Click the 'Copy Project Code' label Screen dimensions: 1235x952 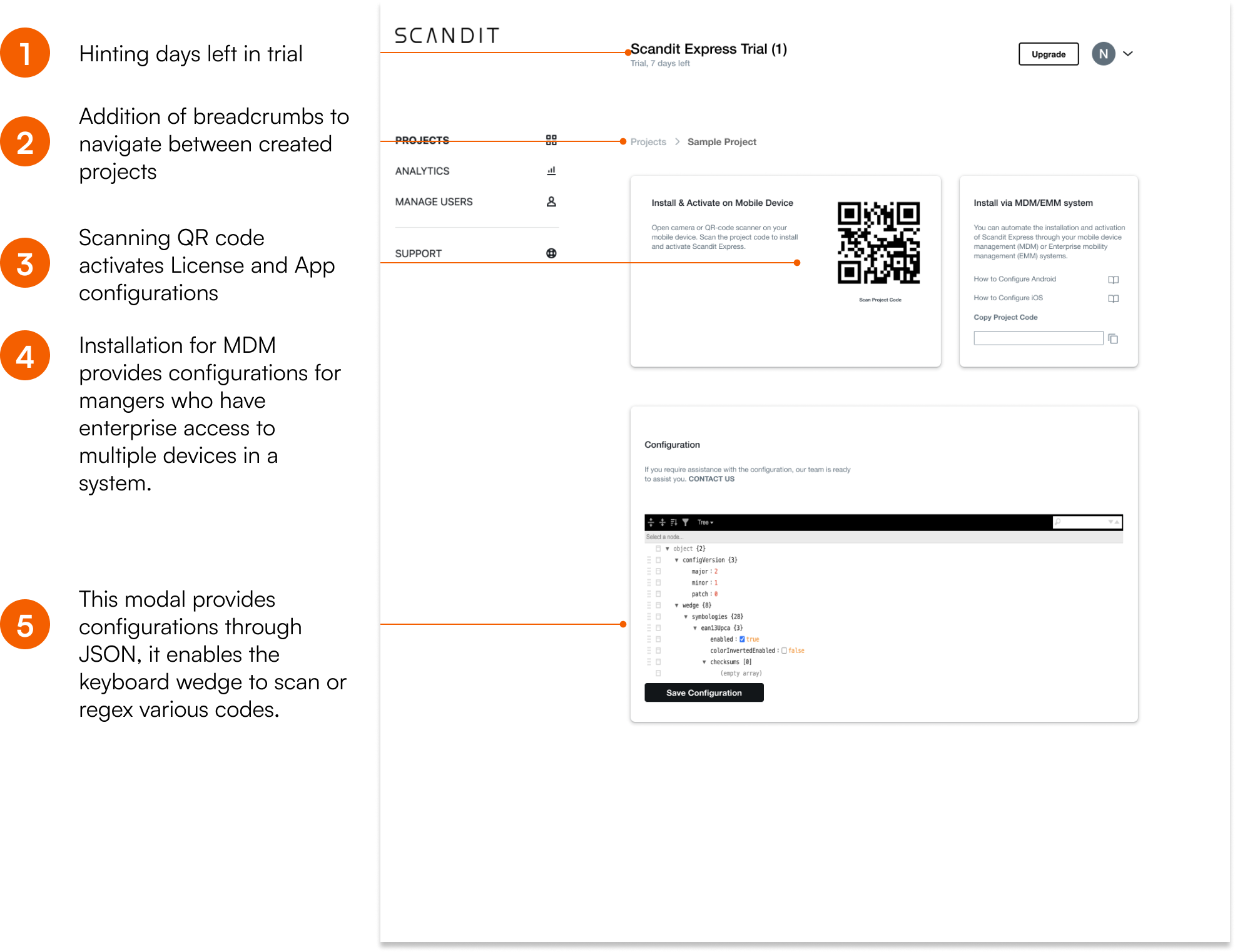(1005, 318)
